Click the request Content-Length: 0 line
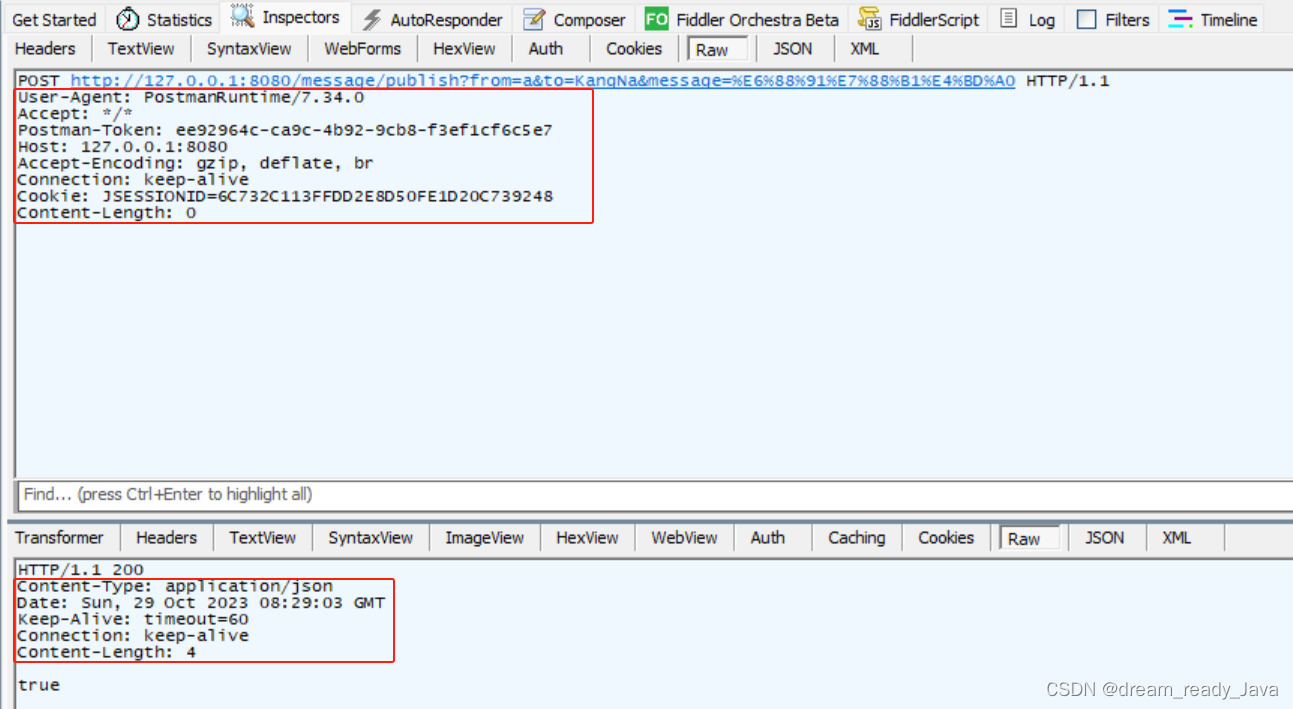 [x=107, y=212]
